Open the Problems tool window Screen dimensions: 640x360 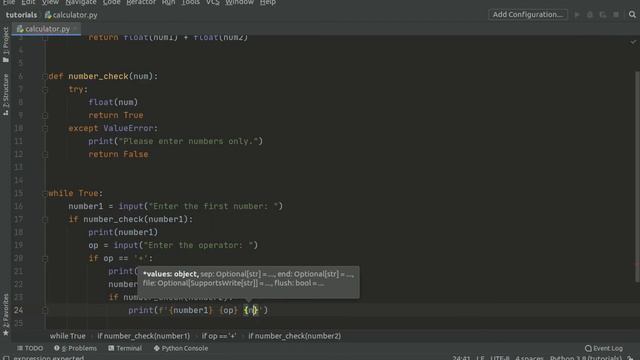click(x=76, y=348)
